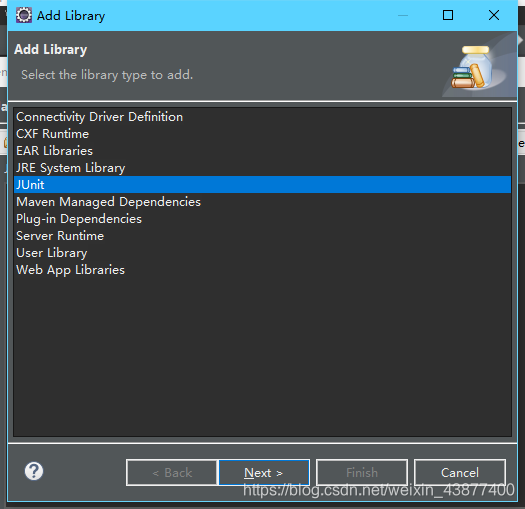525x509 pixels.
Task: Close the Add Library window
Action: tap(494, 15)
